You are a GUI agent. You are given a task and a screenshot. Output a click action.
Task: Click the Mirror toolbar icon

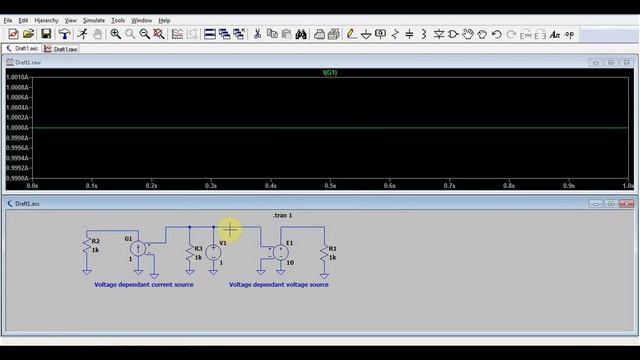pyautogui.click(x=540, y=34)
